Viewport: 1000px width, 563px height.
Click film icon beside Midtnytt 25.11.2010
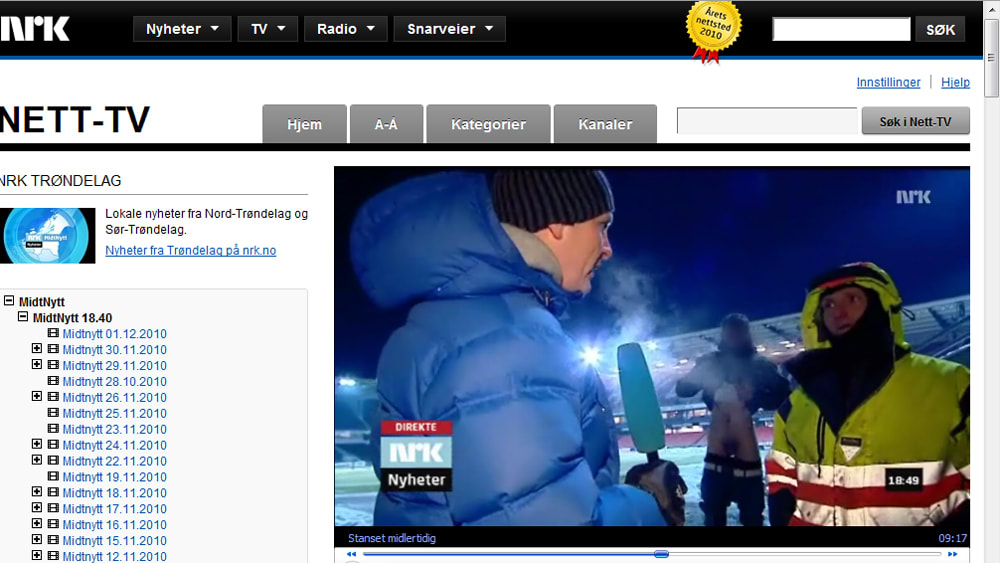point(53,414)
